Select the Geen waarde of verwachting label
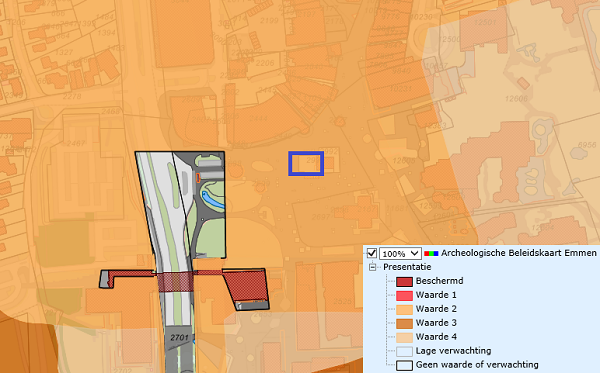This screenshot has width=600, height=373. (477, 365)
